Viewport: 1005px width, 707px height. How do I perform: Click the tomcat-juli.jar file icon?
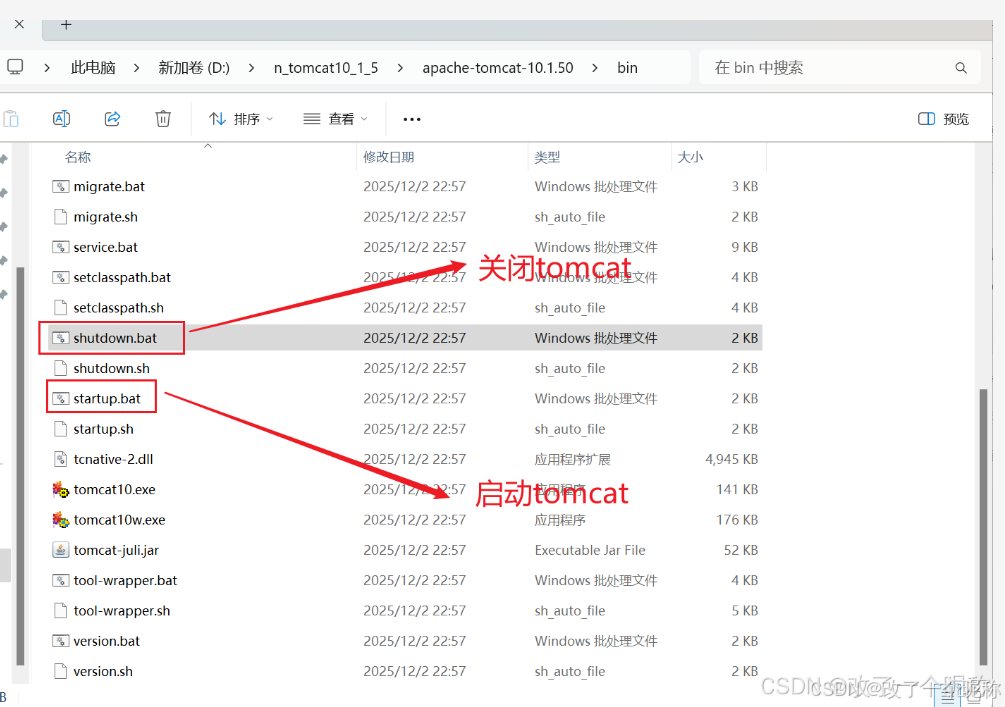pos(60,550)
